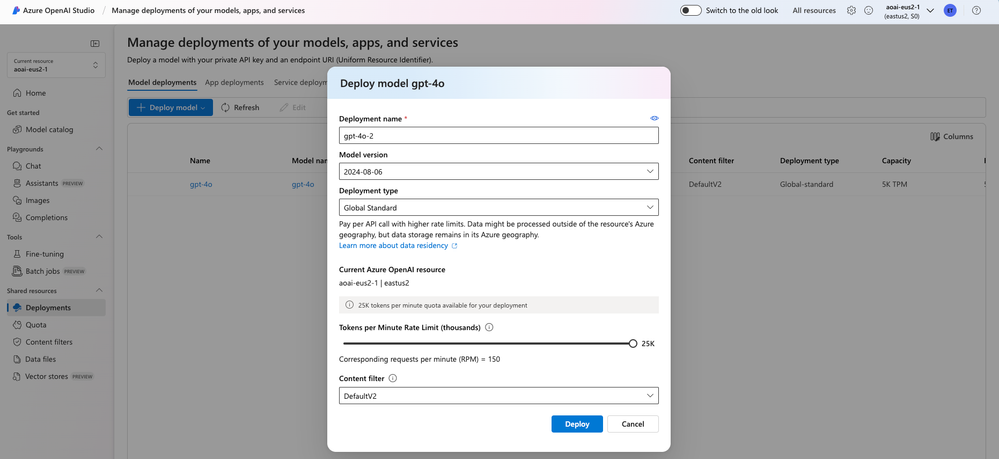Click the Batch jobs icon

pos(17,271)
